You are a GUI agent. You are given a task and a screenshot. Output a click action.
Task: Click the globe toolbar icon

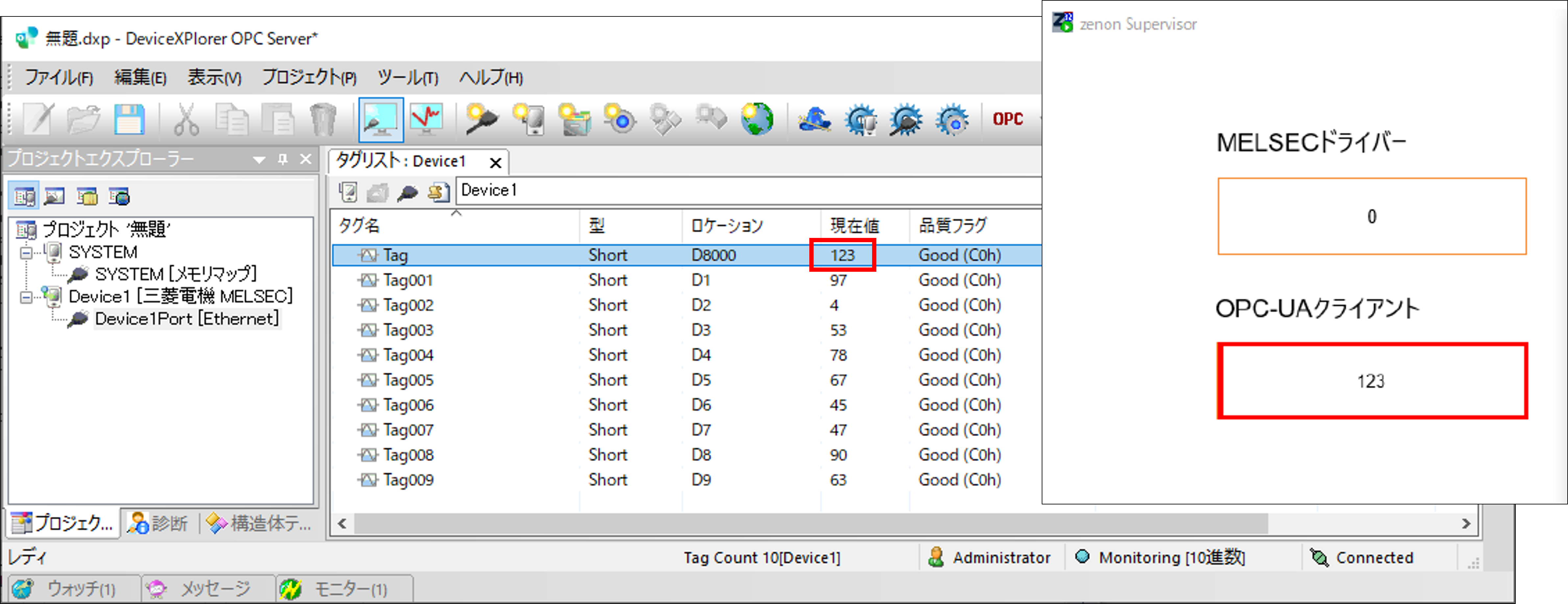(x=757, y=119)
